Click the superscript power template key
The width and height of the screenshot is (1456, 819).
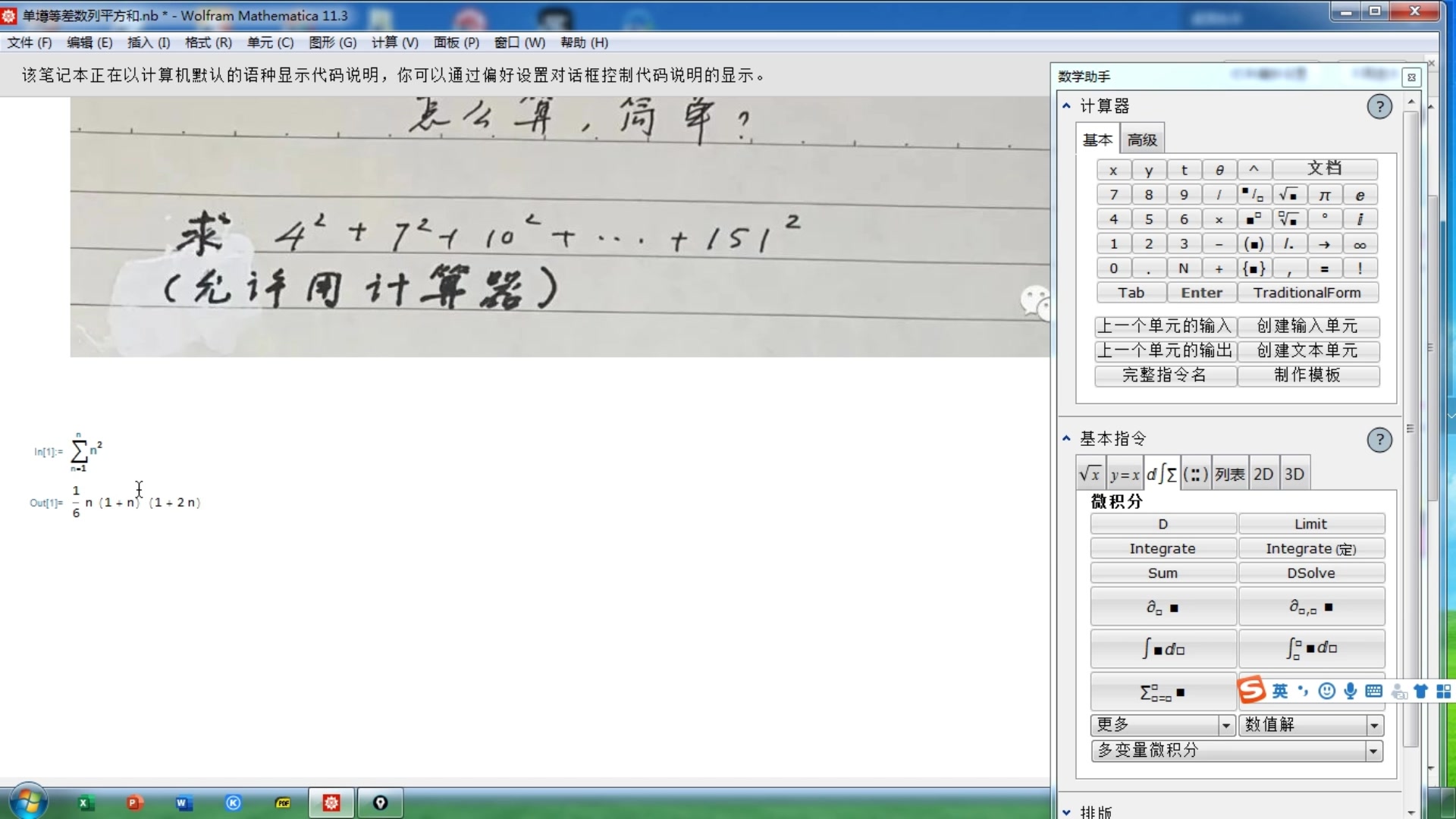[1253, 219]
